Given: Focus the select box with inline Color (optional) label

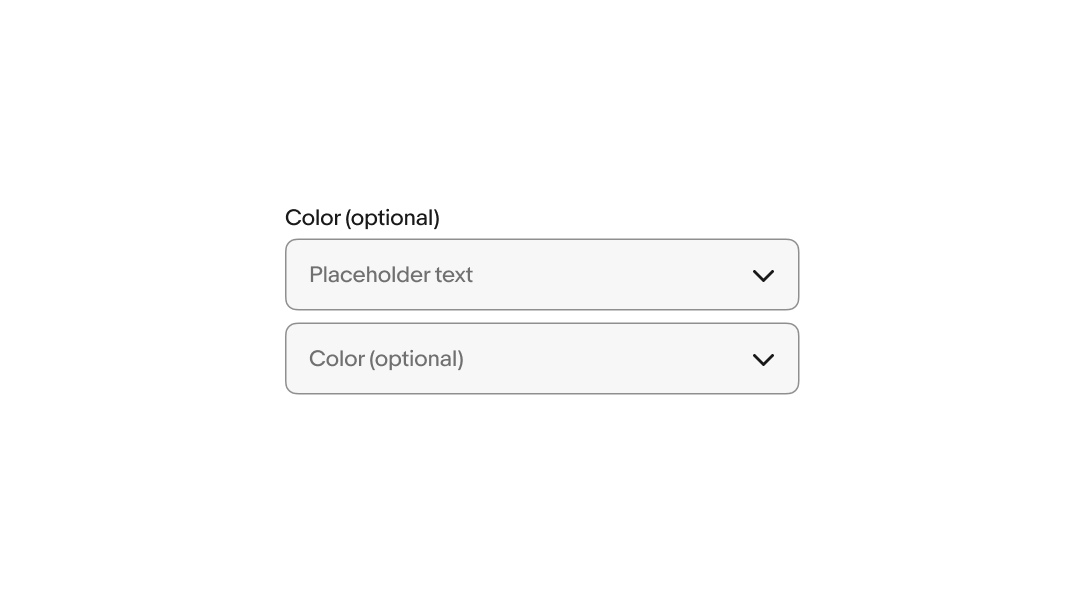Looking at the screenshot, I should [541, 359].
